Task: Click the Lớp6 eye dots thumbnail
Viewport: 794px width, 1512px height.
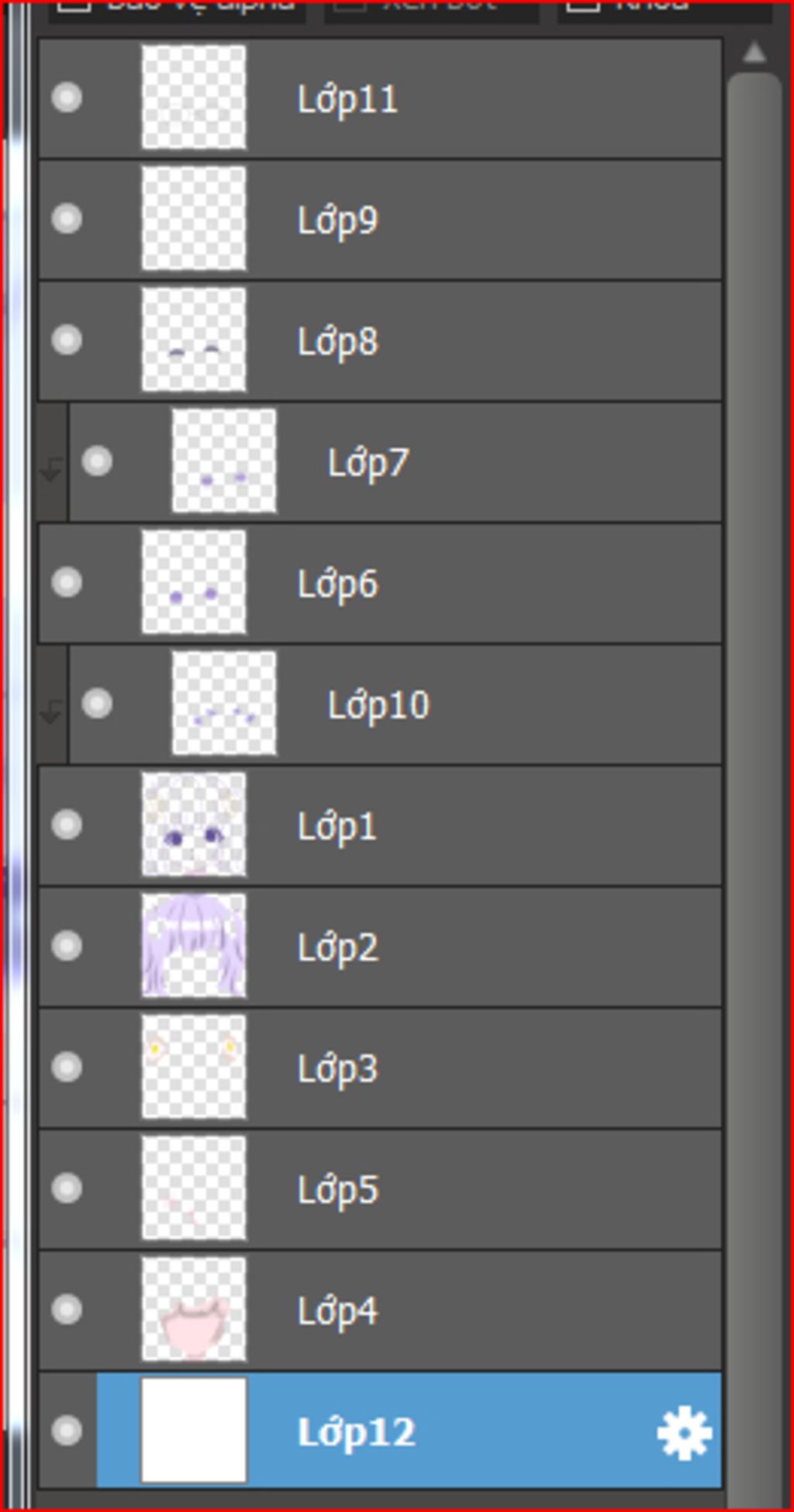Action: (x=194, y=582)
